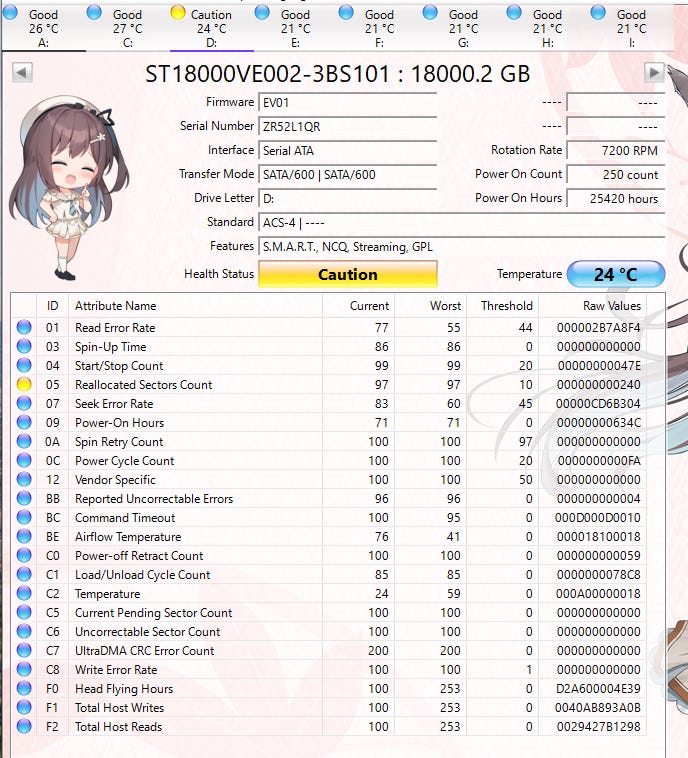Click the blue status icon for Start/Stop Count
The width and height of the screenshot is (688, 758).
24,365
